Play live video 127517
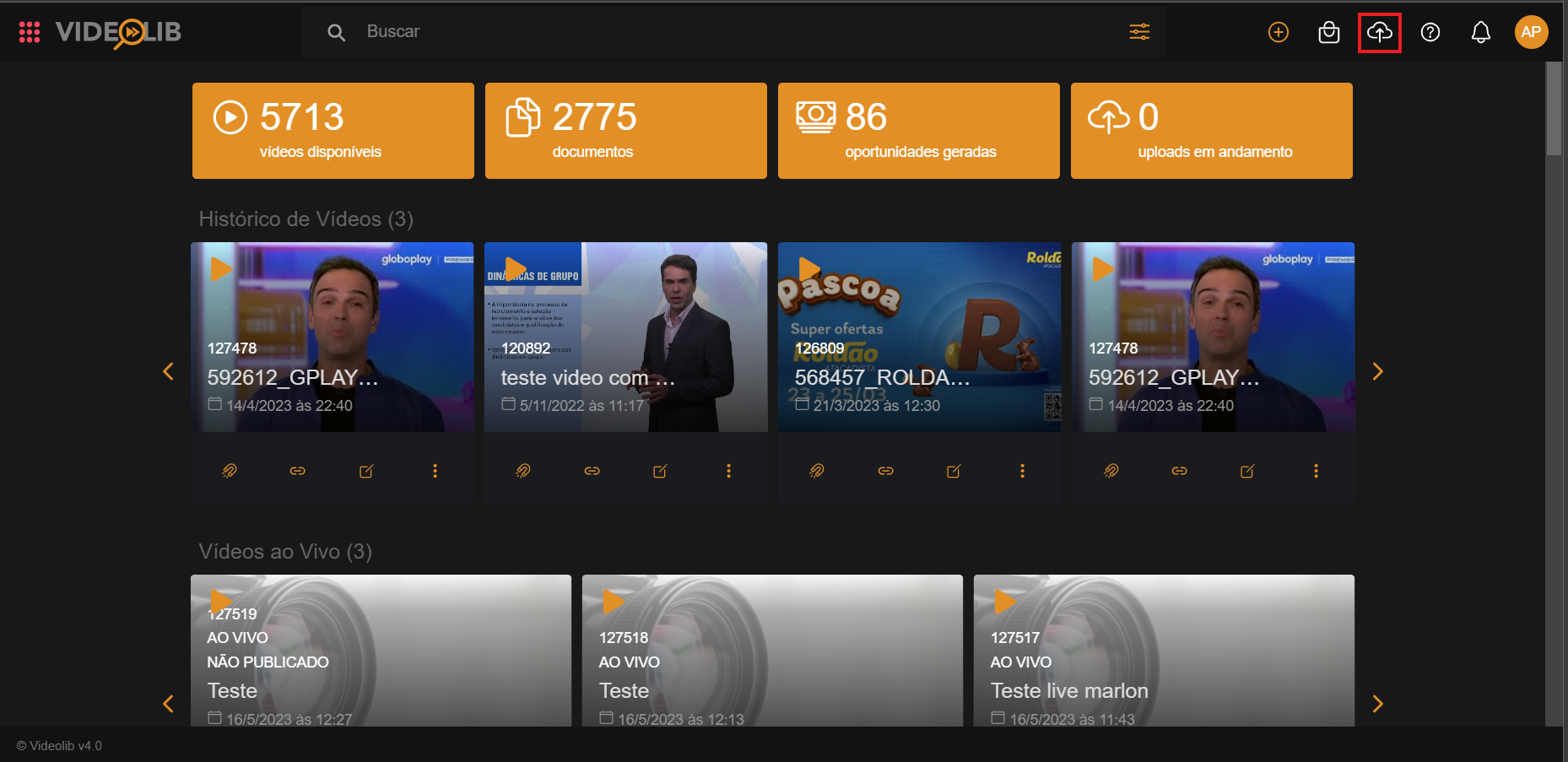Viewport: 1568px width, 762px height. [1005, 602]
